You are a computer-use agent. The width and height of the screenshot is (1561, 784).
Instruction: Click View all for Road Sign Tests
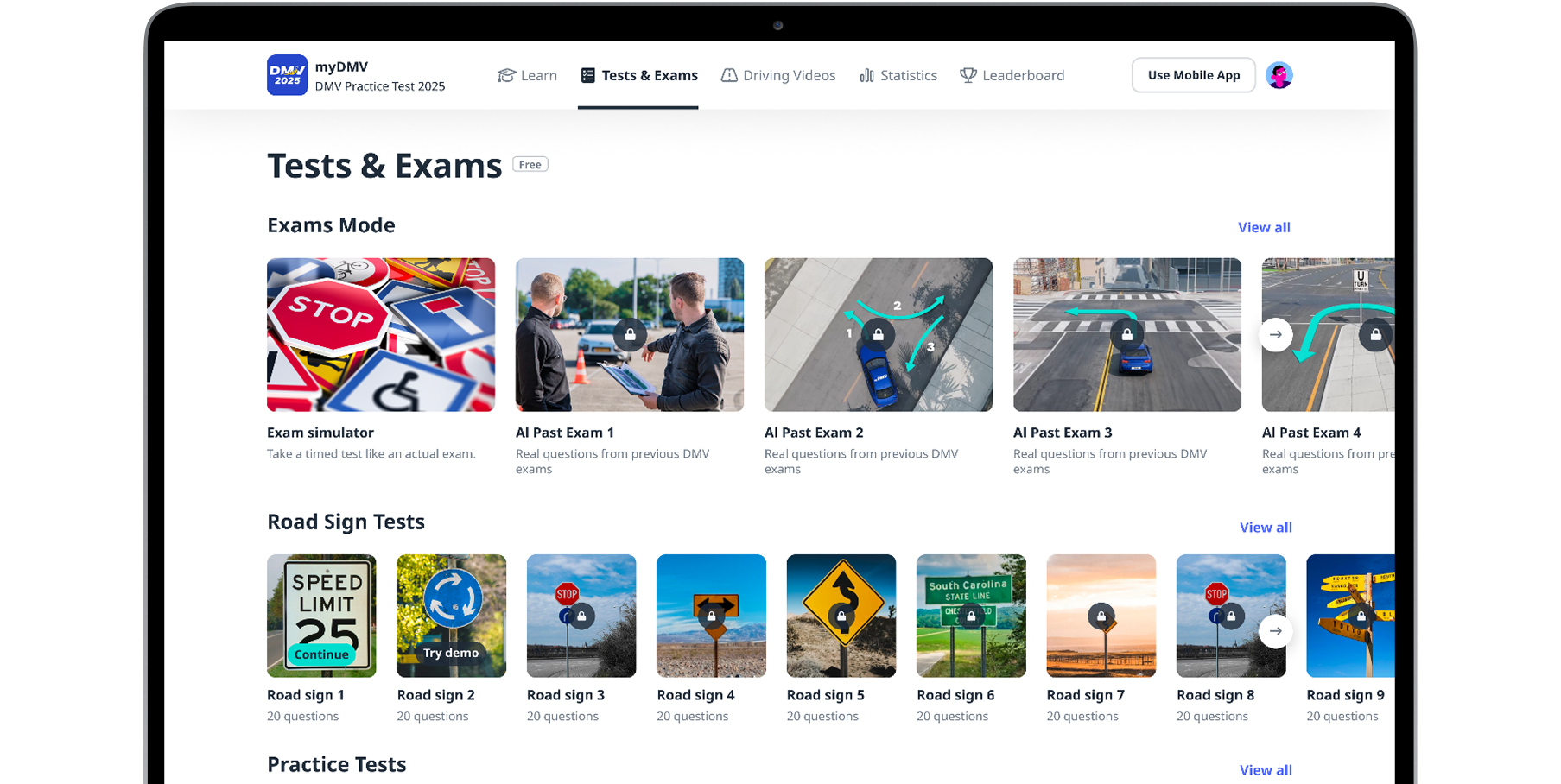click(x=1266, y=528)
